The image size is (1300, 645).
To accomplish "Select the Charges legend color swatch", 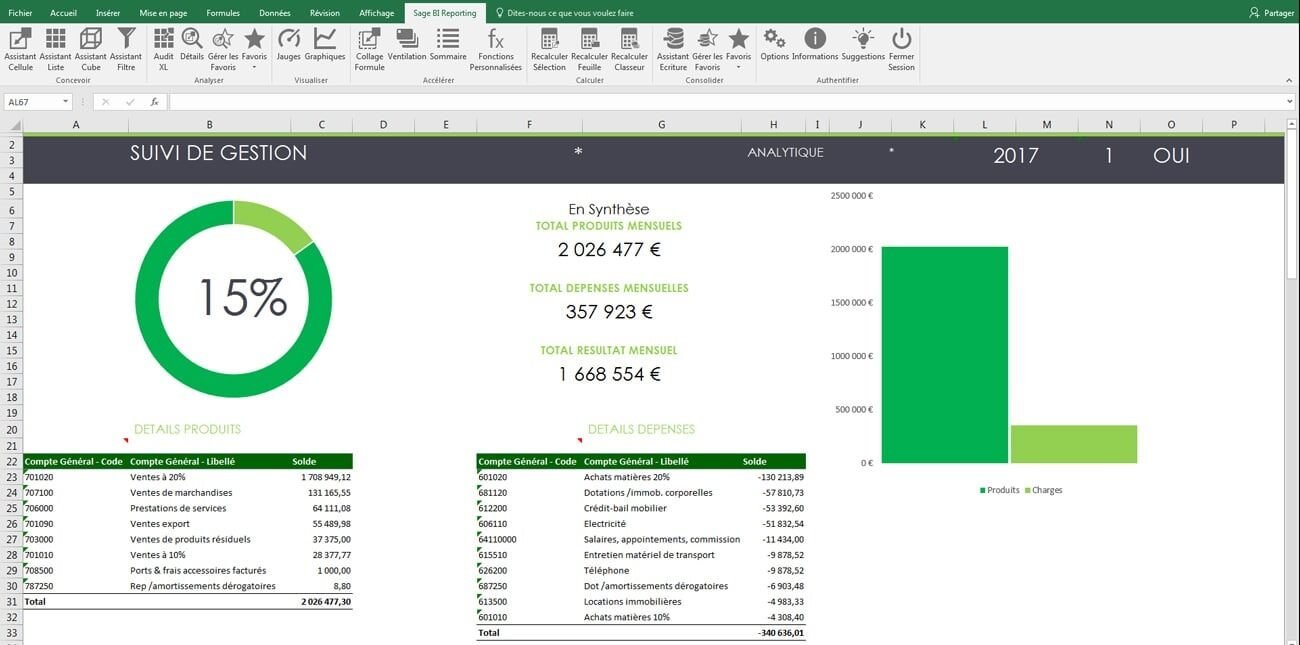I will click(1028, 490).
